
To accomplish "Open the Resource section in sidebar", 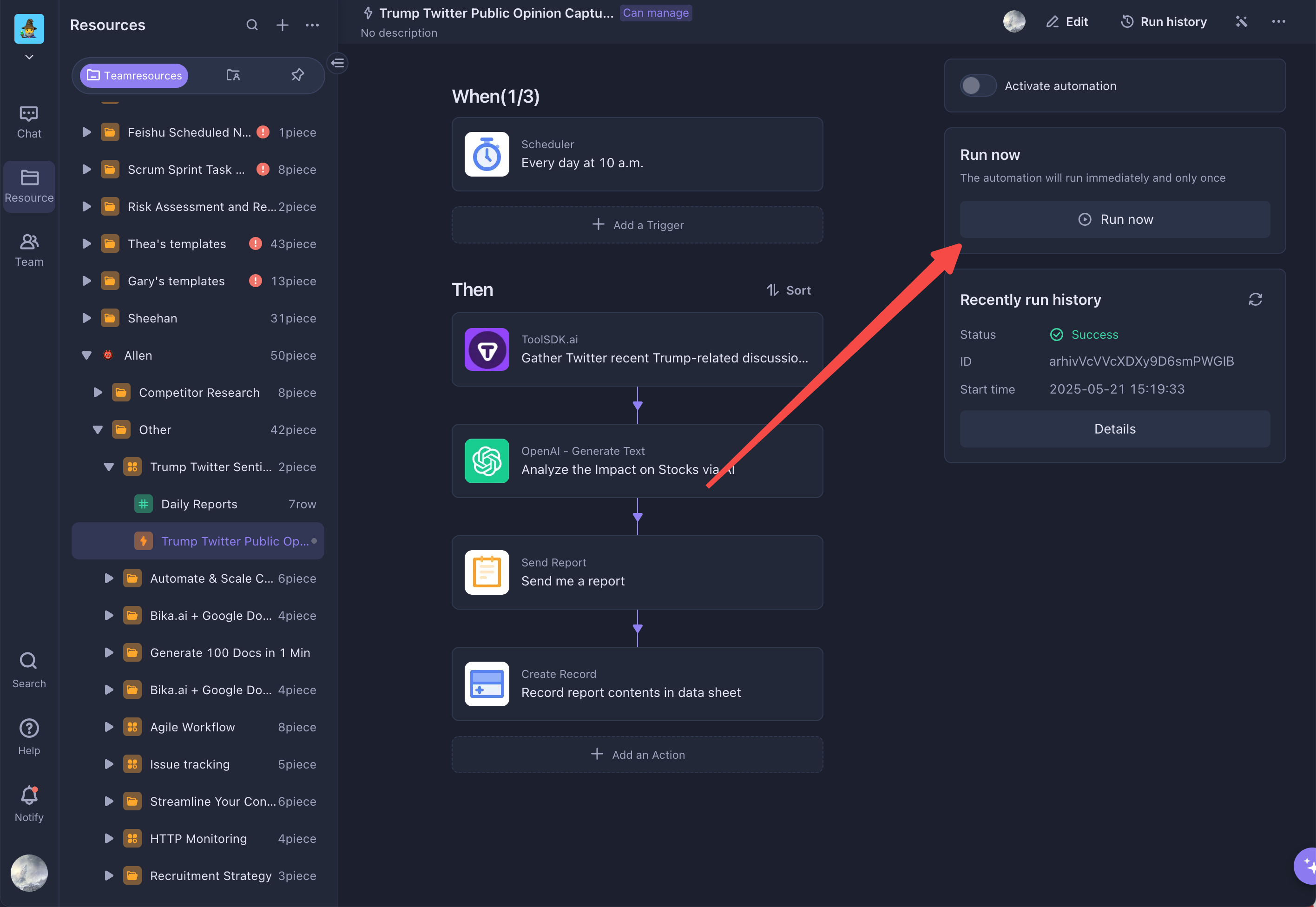I will point(29,186).
